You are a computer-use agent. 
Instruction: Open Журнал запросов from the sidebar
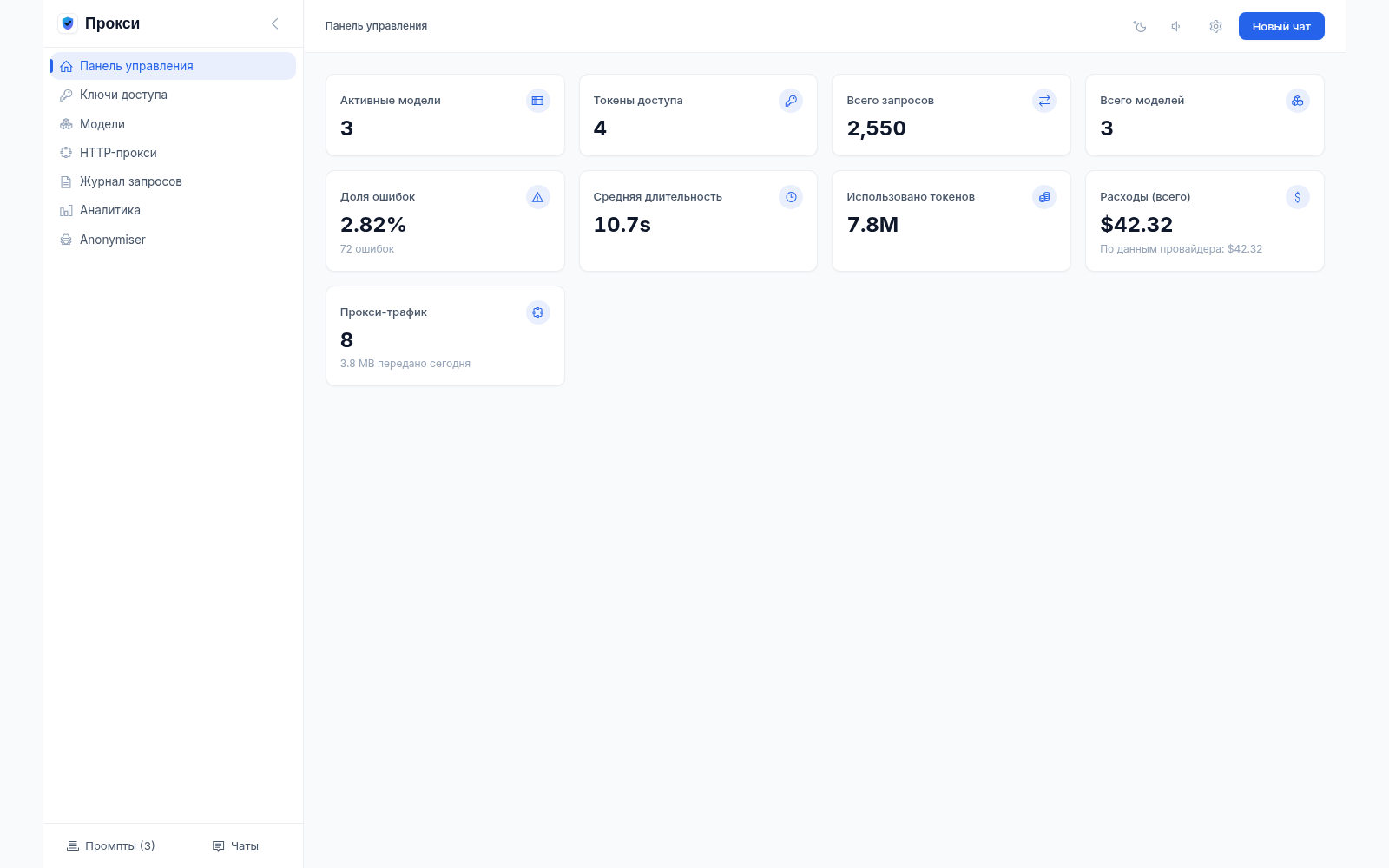click(173, 181)
